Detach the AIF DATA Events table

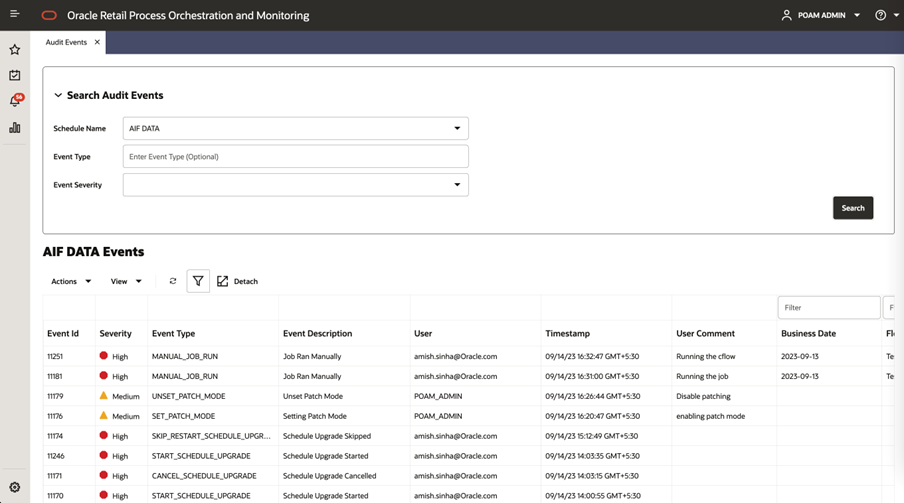tap(238, 281)
